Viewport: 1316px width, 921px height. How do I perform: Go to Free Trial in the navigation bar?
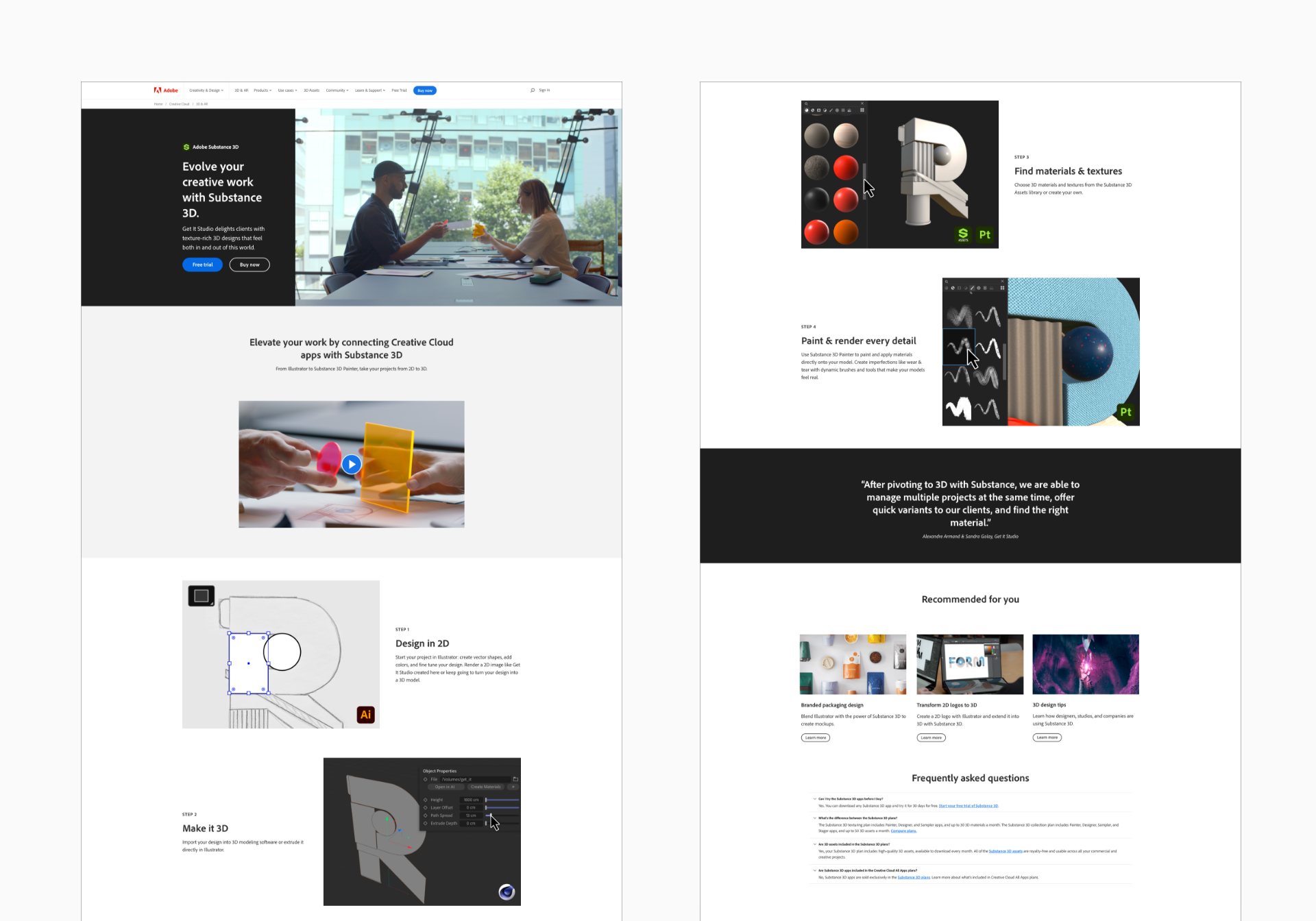[399, 90]
